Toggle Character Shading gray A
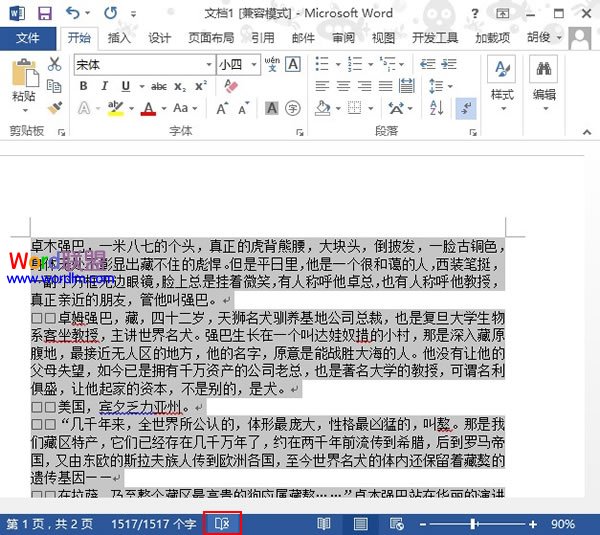600x535 pixels. pyautogui.click(x=272, y=109)
